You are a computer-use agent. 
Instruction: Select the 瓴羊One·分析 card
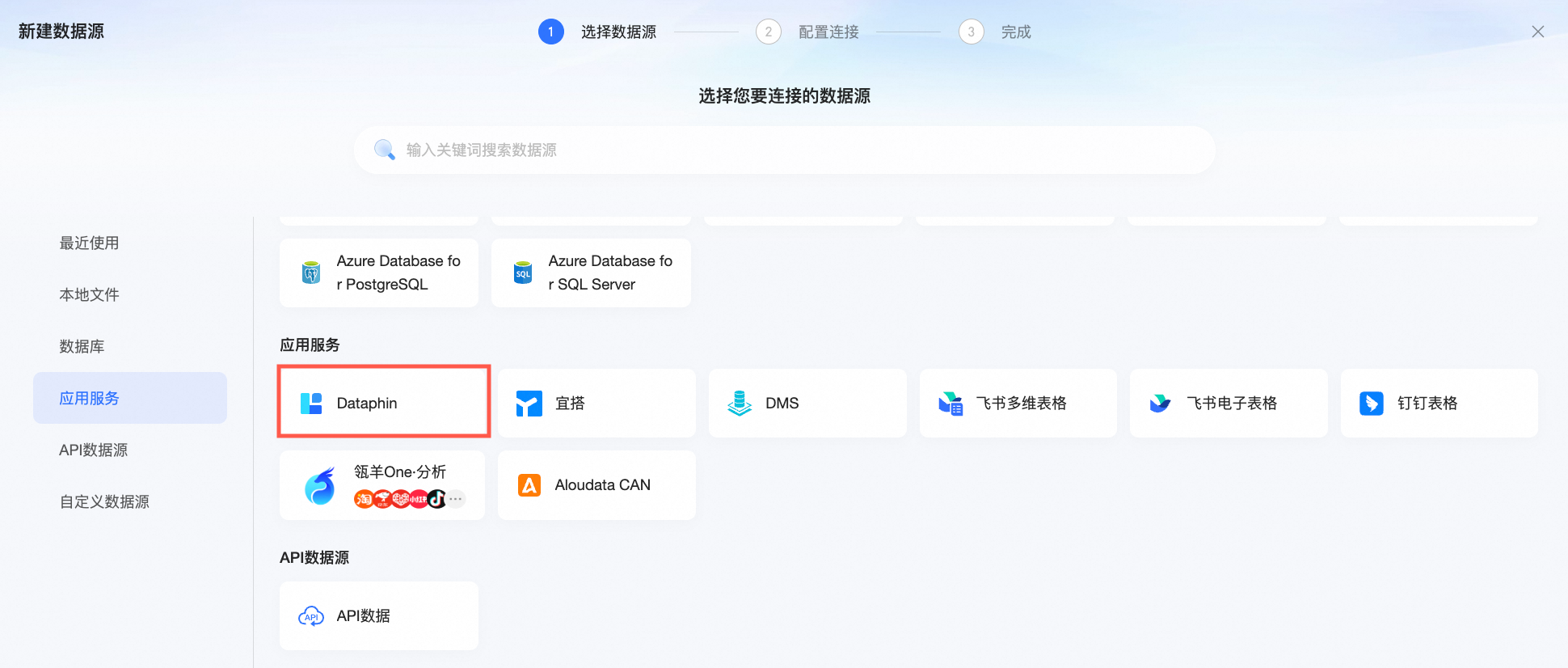[x=382, y=485]
